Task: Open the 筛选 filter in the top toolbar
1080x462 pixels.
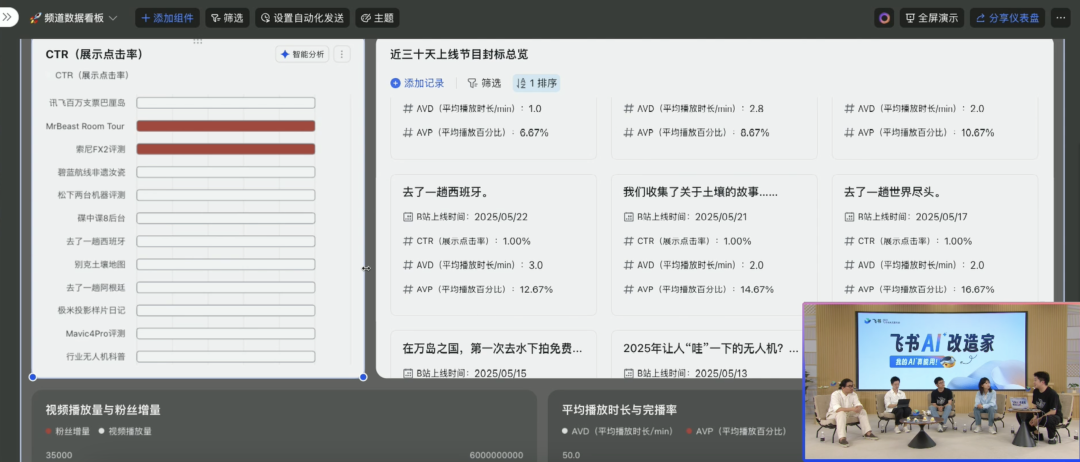Action: pos(227,18)
